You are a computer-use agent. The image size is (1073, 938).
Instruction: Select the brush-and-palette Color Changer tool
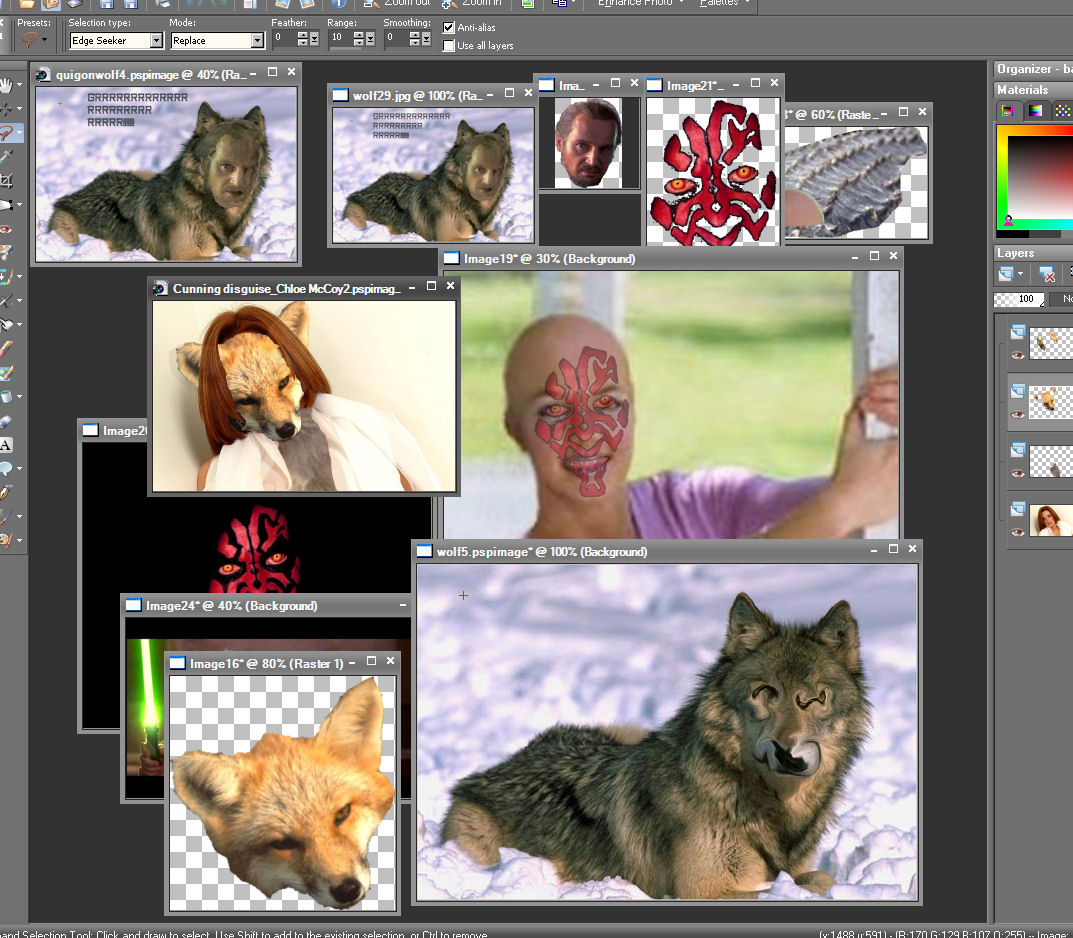pyautogui.click(x=6, y=373)
